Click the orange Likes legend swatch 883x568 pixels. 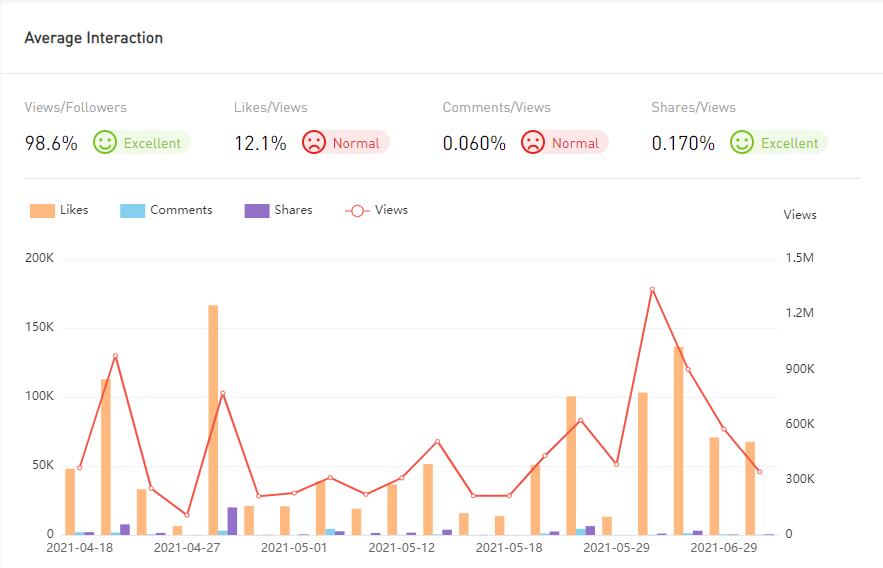point(42,211)
